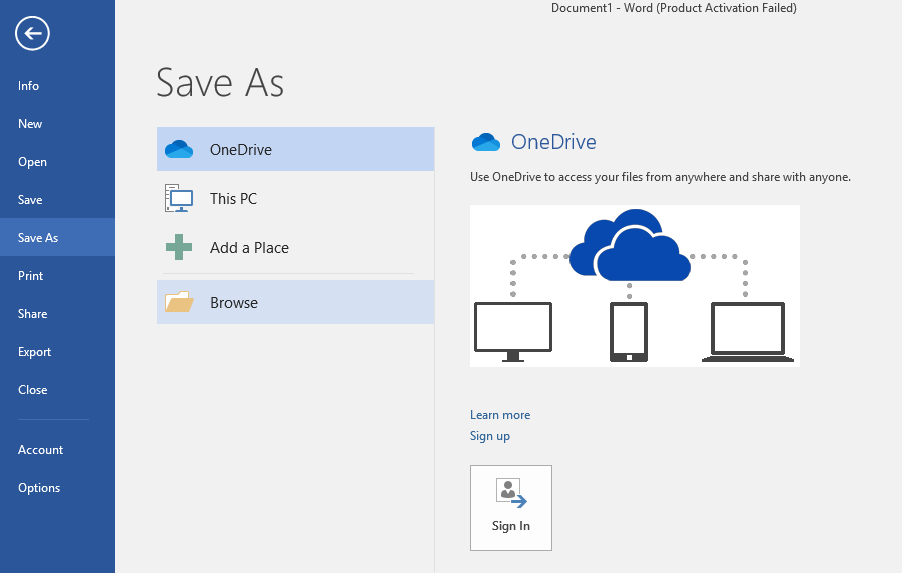Image resolution: width=902 pixels, height=573 pixels.
Task: Click the back arrow circle icon
Action: 32,33
